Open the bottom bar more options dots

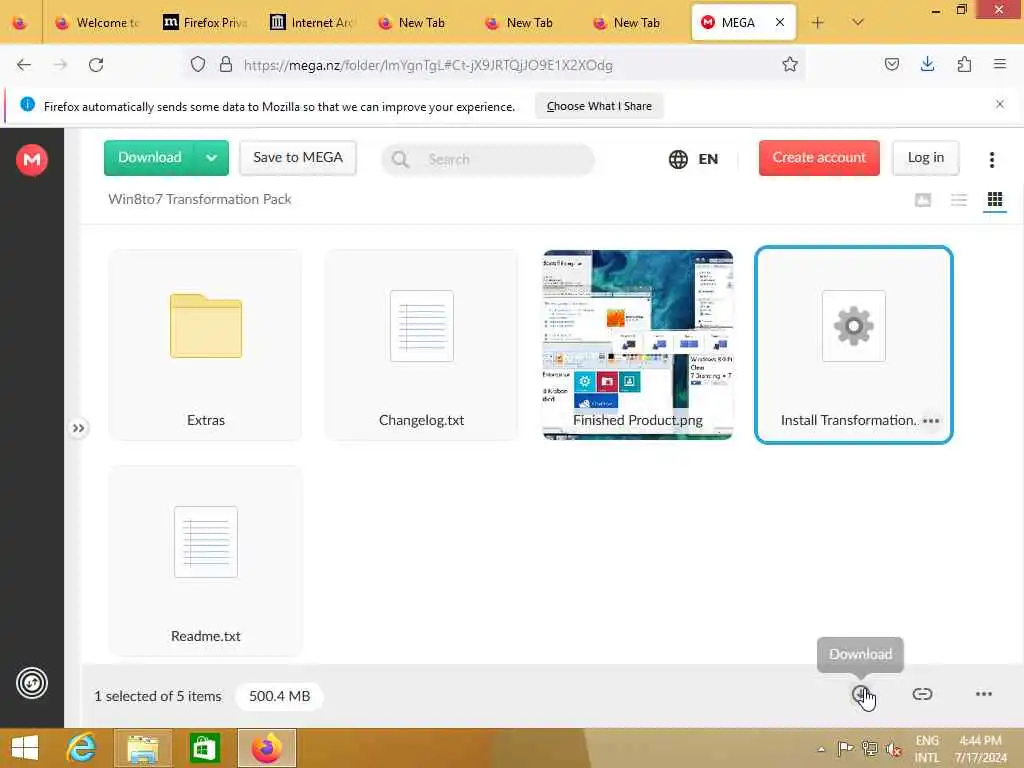[x=984, y=694]
